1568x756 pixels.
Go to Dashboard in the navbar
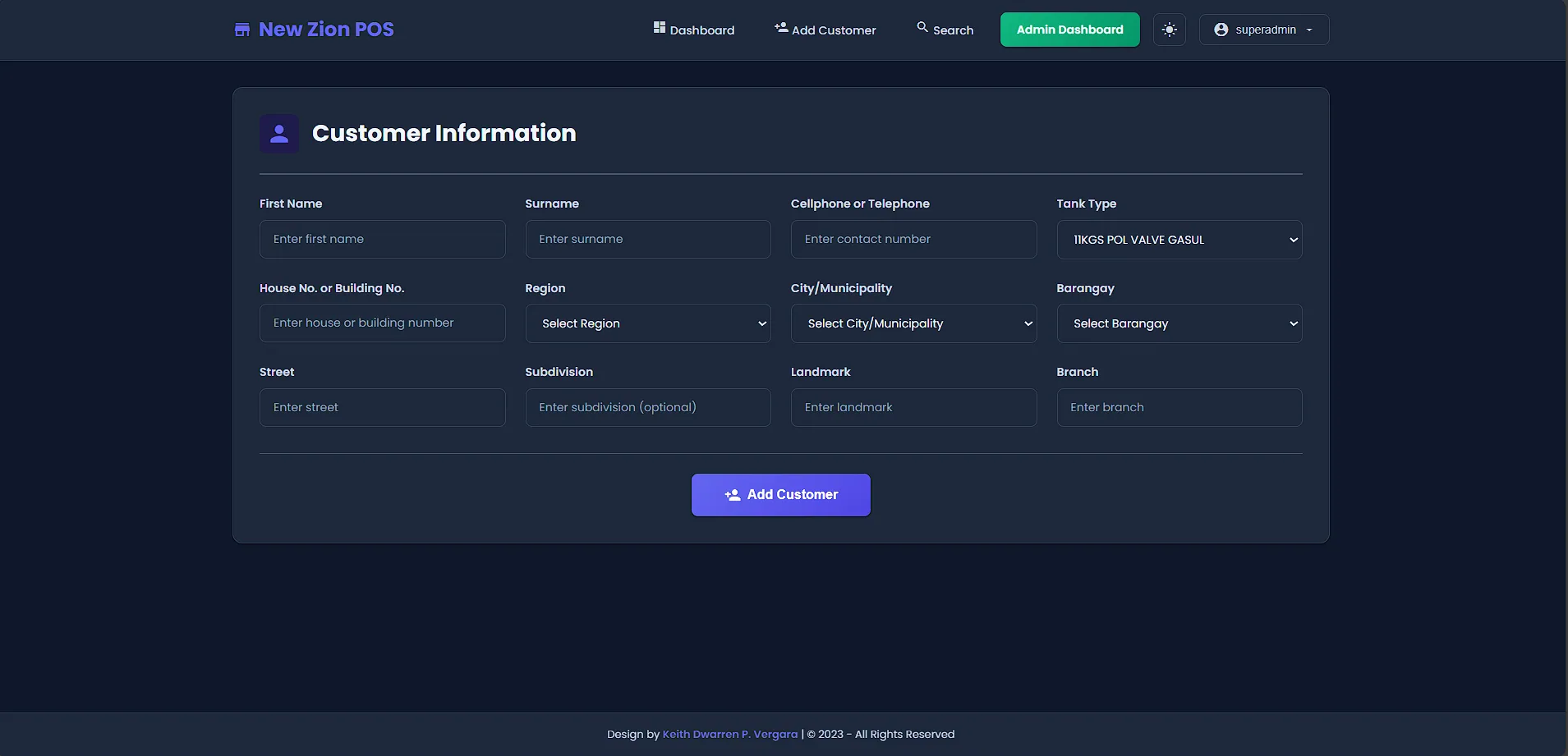(x=694, y=30)
